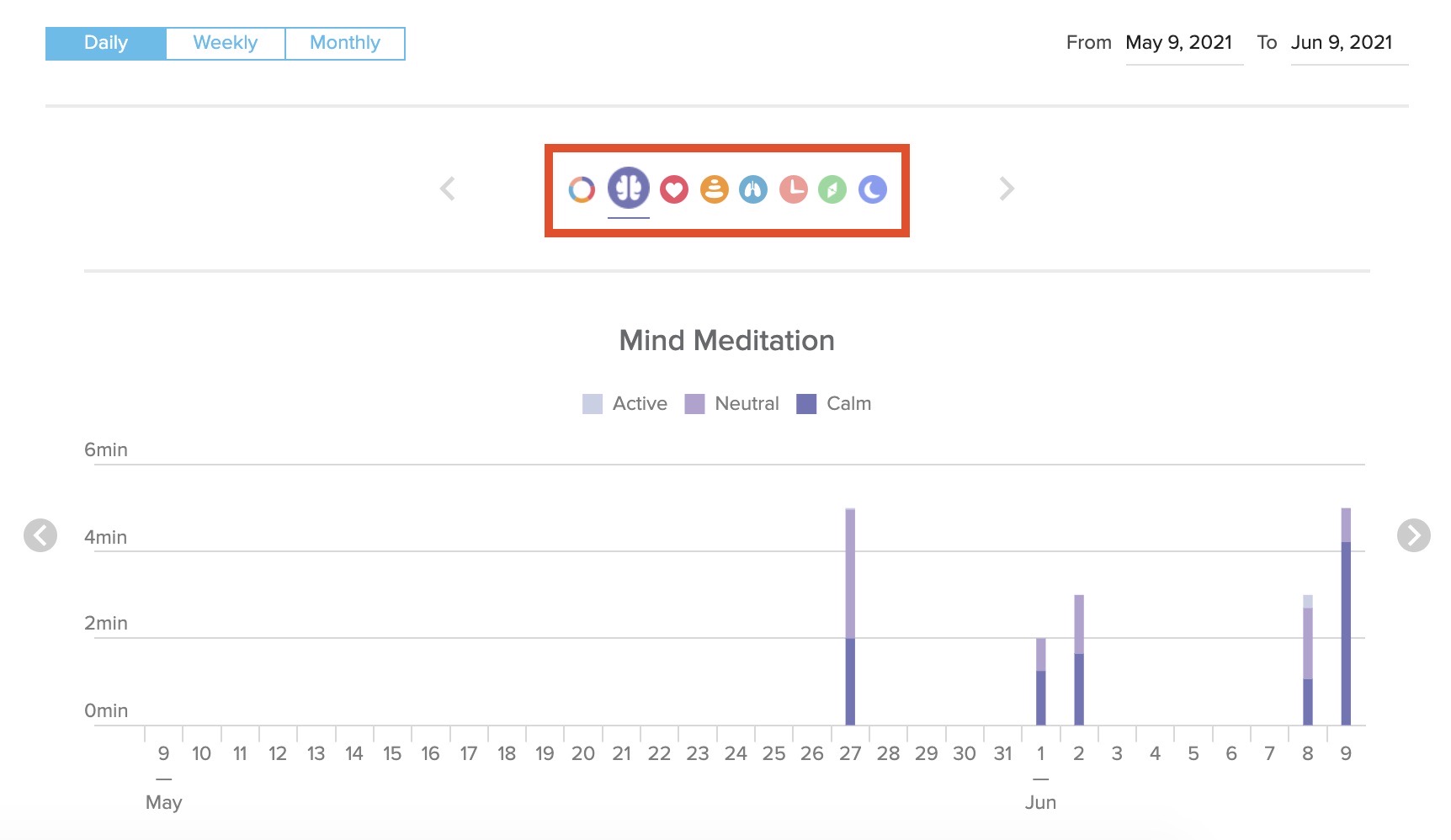Select the heart rate metric icon
This screenshot has height=840, width=1451.
(673, 189)
